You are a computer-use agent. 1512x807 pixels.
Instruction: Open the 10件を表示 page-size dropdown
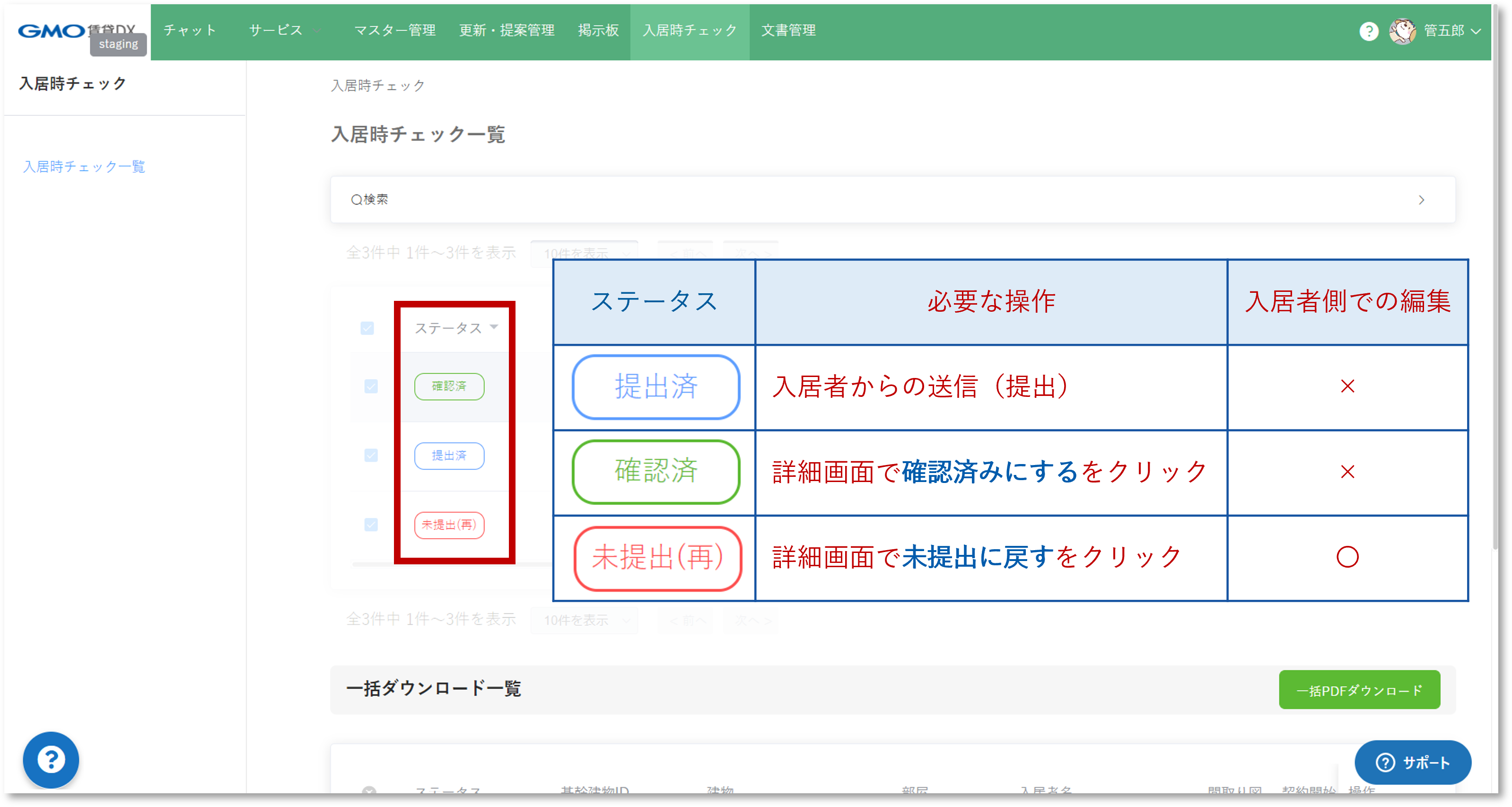click(x=584, y=254)
